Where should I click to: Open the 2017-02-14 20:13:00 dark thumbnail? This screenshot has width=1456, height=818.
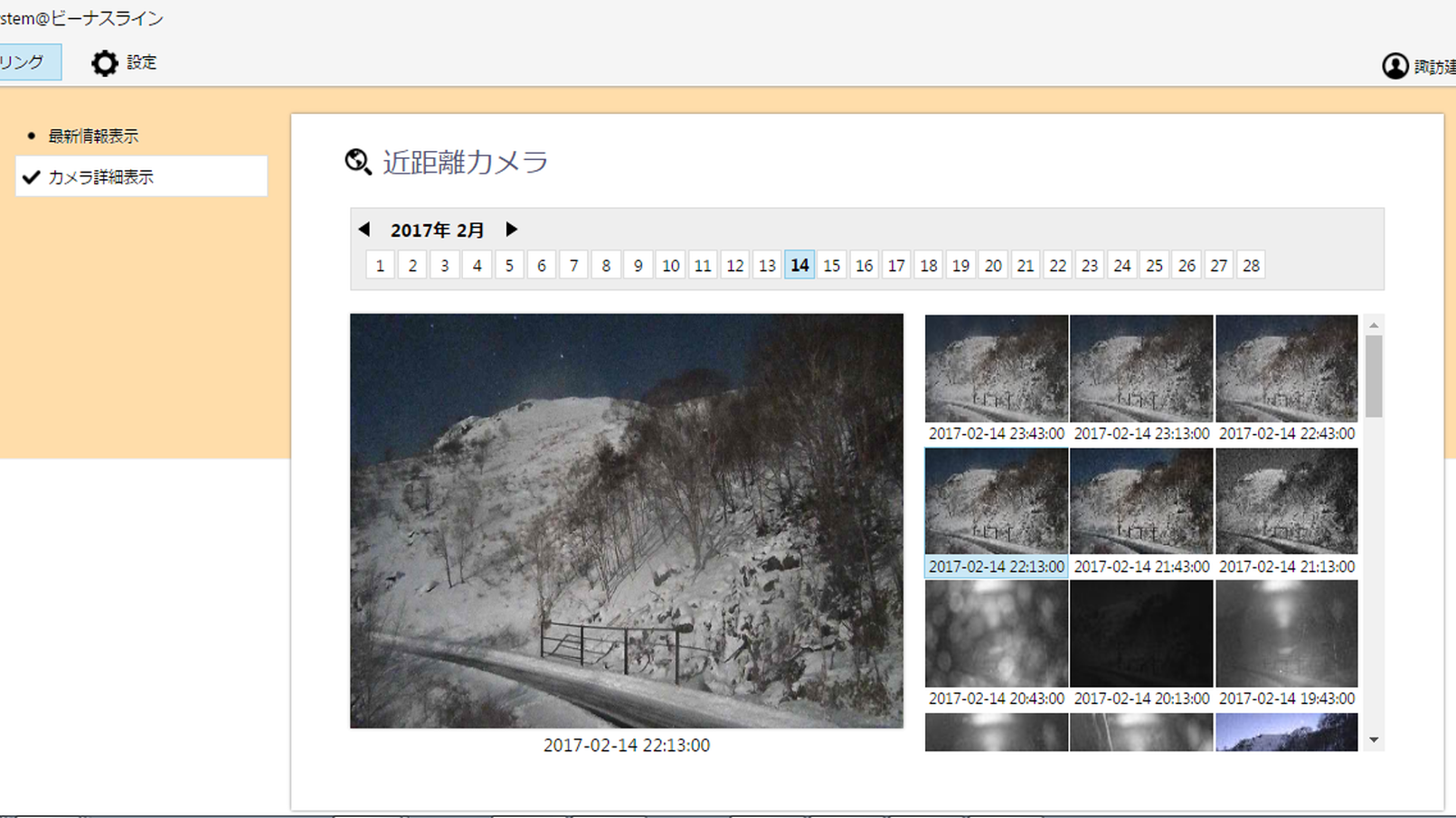1141,634
